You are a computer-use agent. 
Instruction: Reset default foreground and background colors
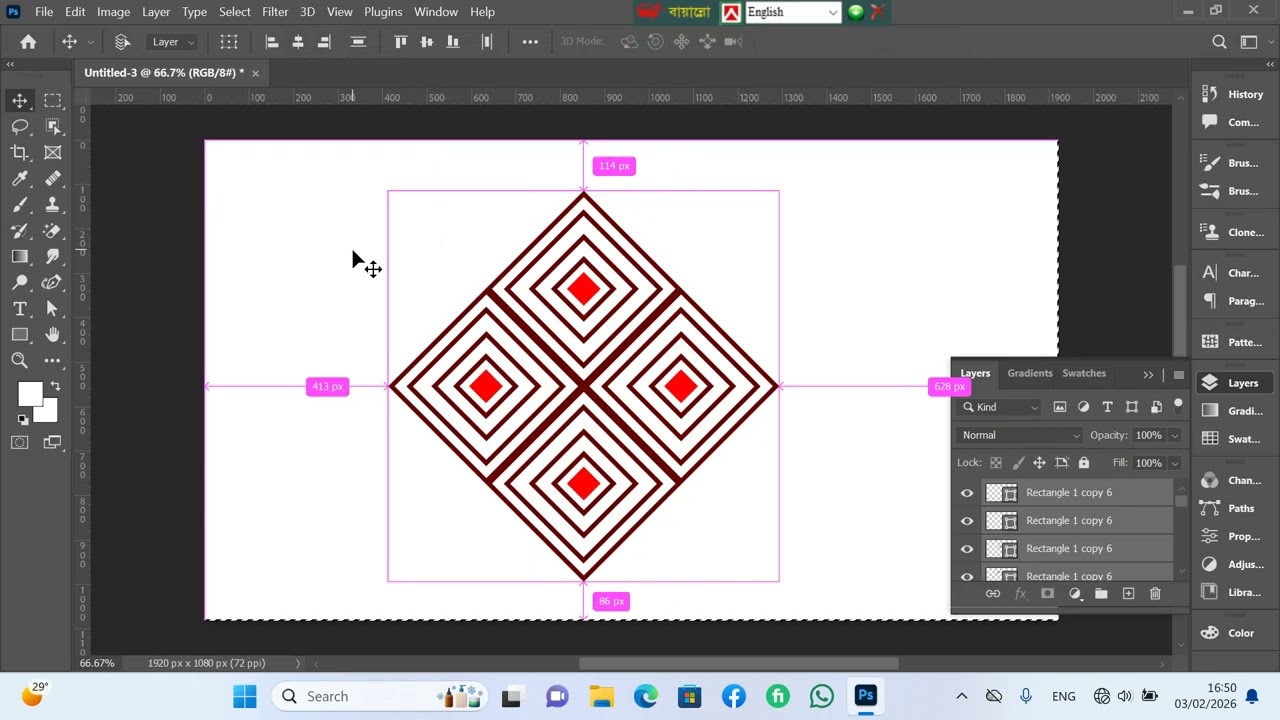[22, 420]
